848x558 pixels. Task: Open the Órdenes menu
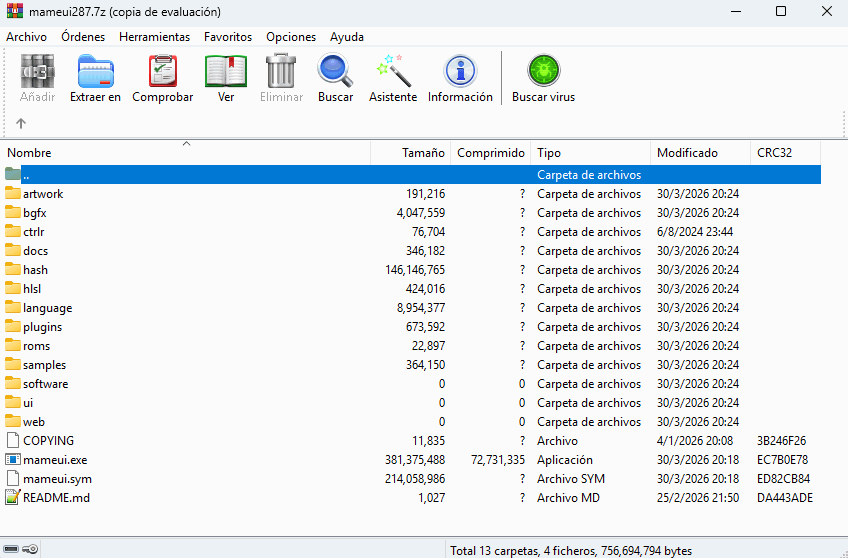[x=83, y=37]
